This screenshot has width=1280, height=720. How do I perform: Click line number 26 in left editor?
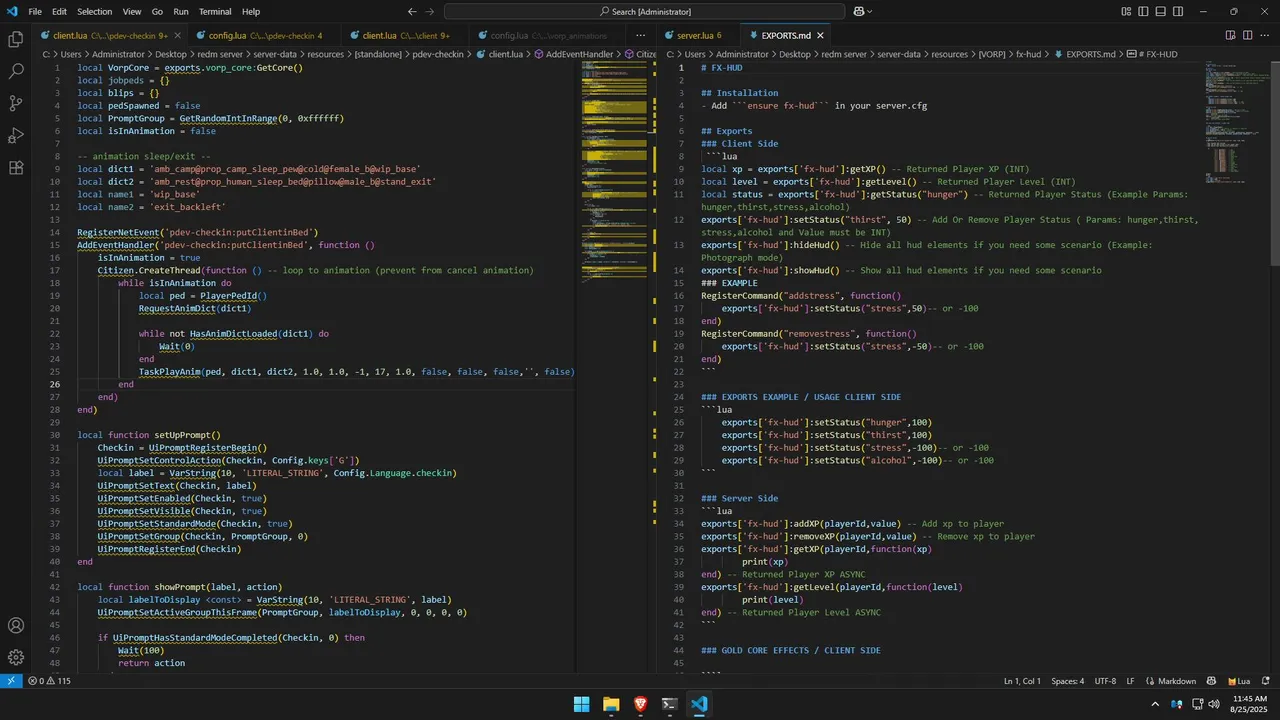point(53,384)
